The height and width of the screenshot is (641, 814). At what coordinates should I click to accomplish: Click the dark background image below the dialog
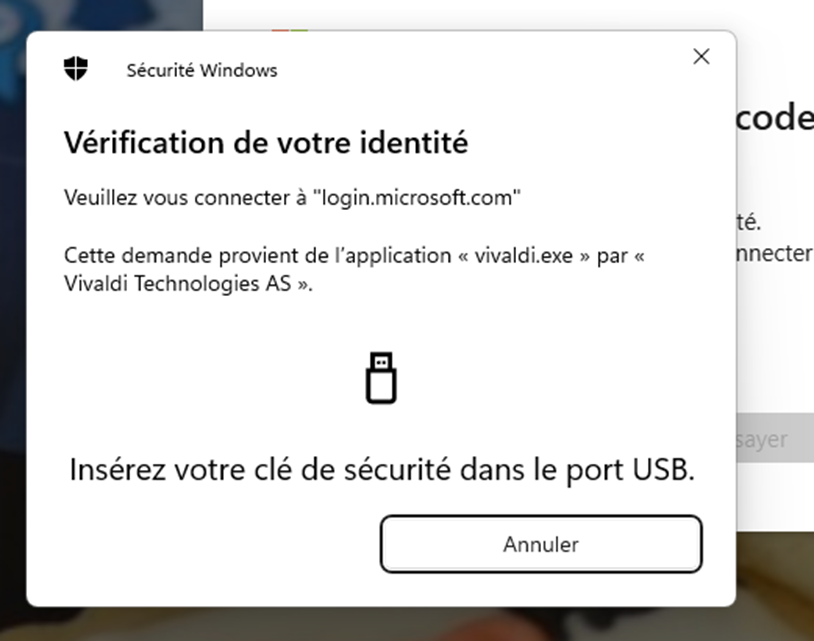[x=400, y=624]
